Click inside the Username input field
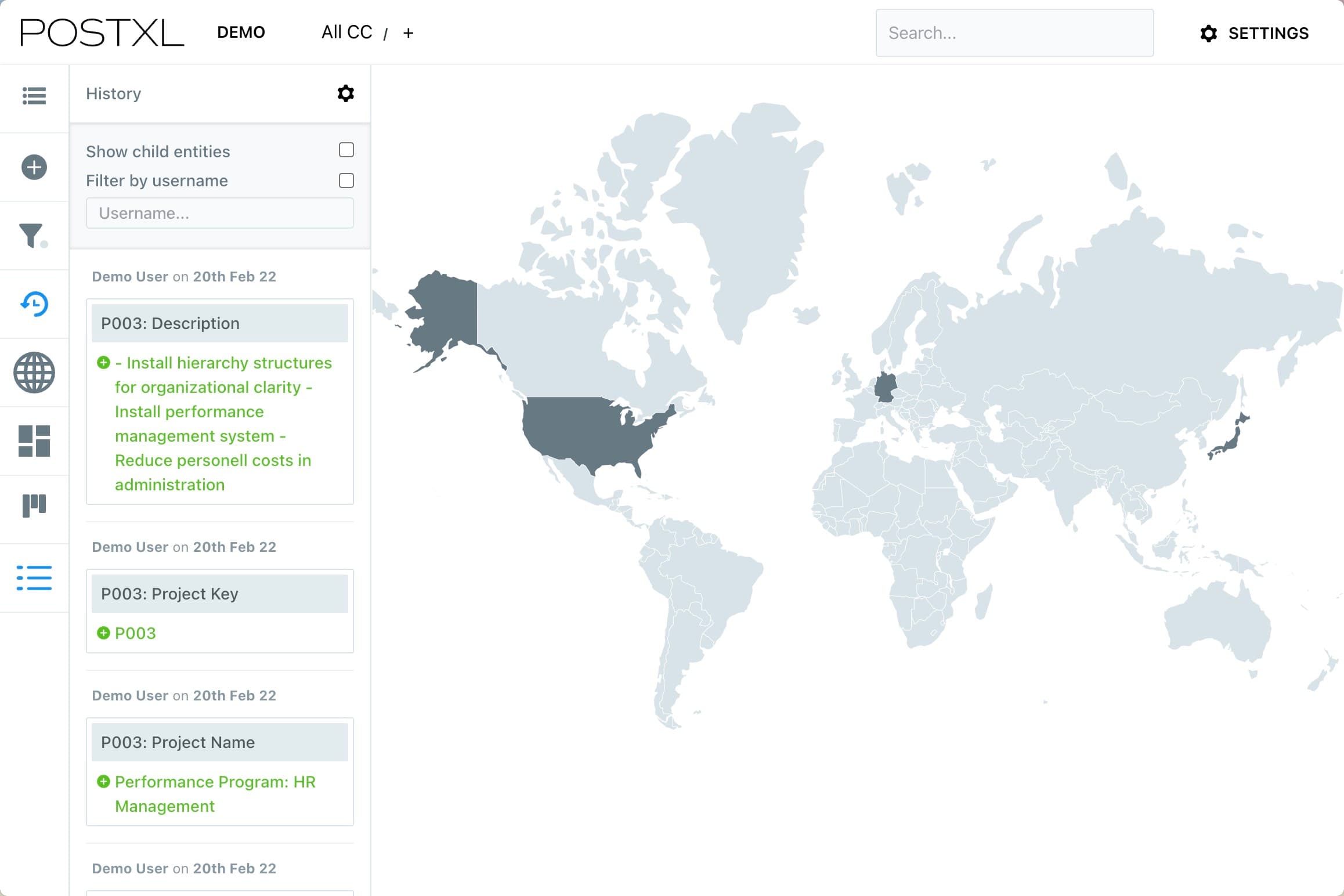Viewport: 1344px width, 896px height. coord(219,213)
